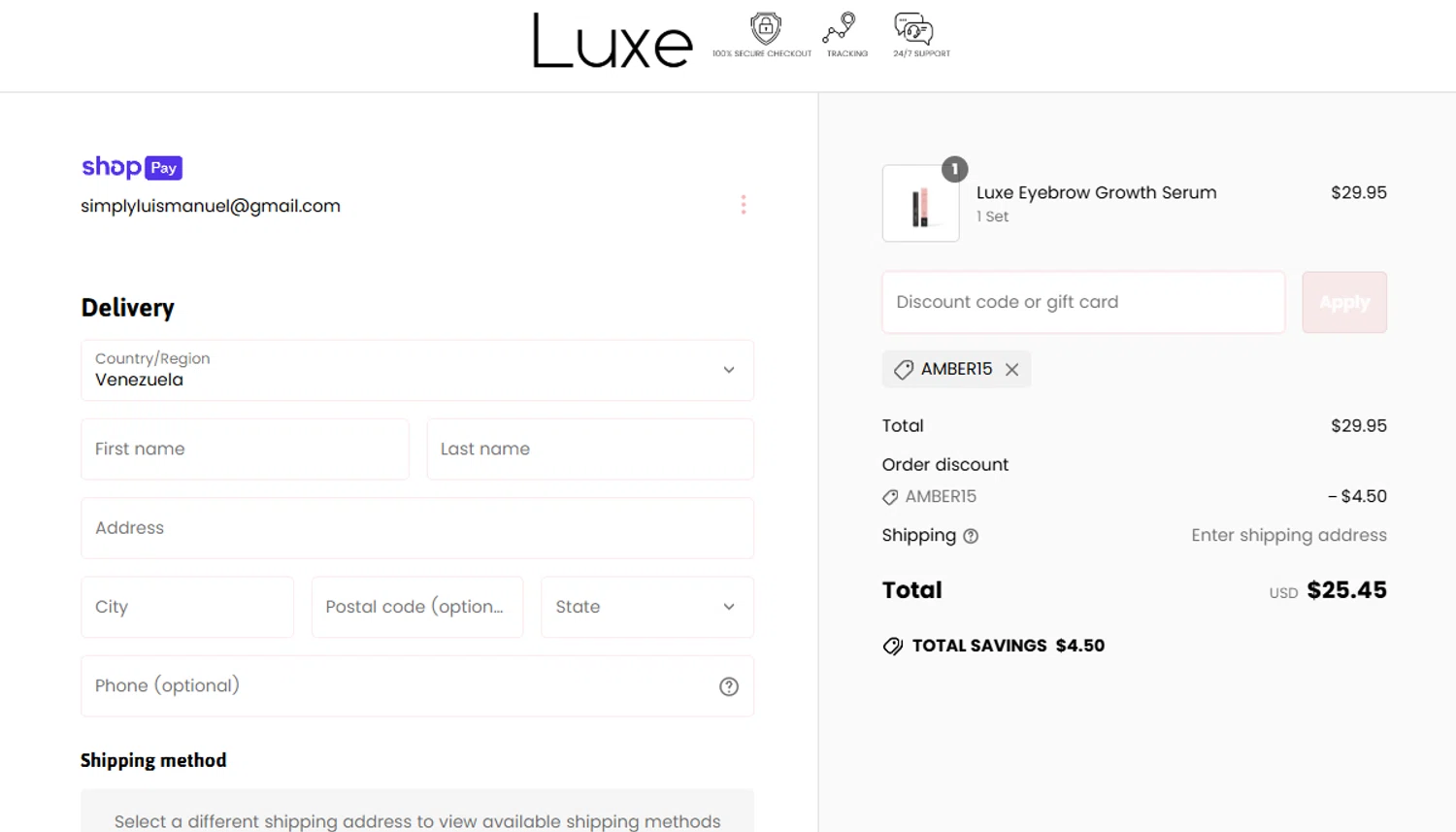Click the shipping info question mark icon

click(971, 536)
